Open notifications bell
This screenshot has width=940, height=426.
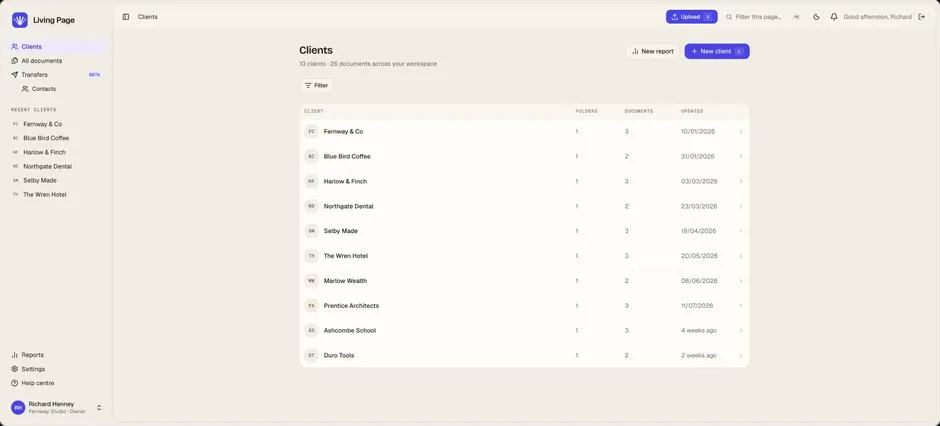click(x=834, y=17)
